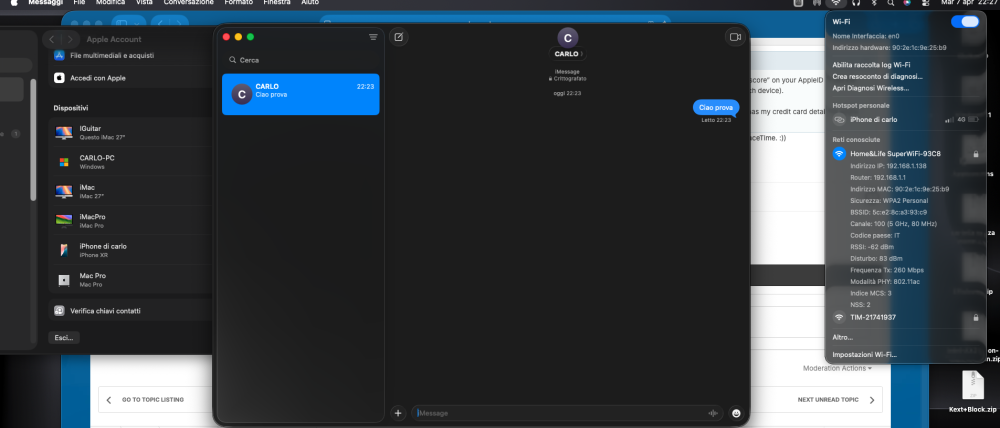The image size is (1000, 428).
Task: Select the iMac 27" device row
Action: [x=131, y=191]
